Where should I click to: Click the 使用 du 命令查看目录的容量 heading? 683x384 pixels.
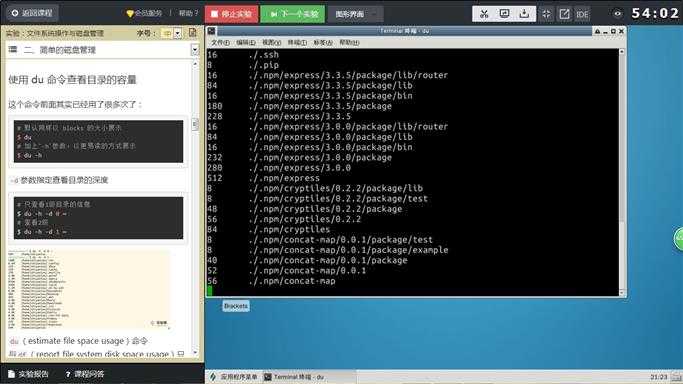click(72, 80)
